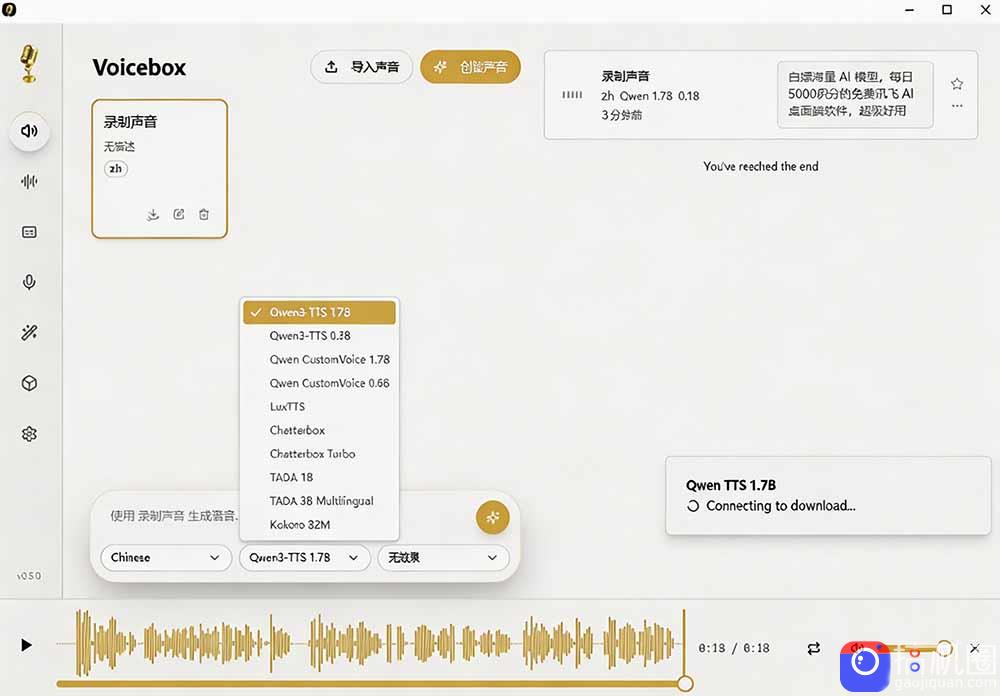The width and height of the screenshot is (1000, 696).
Task: Select Qwen CustomVoice 1.7B option
Action: pos(319,359)
